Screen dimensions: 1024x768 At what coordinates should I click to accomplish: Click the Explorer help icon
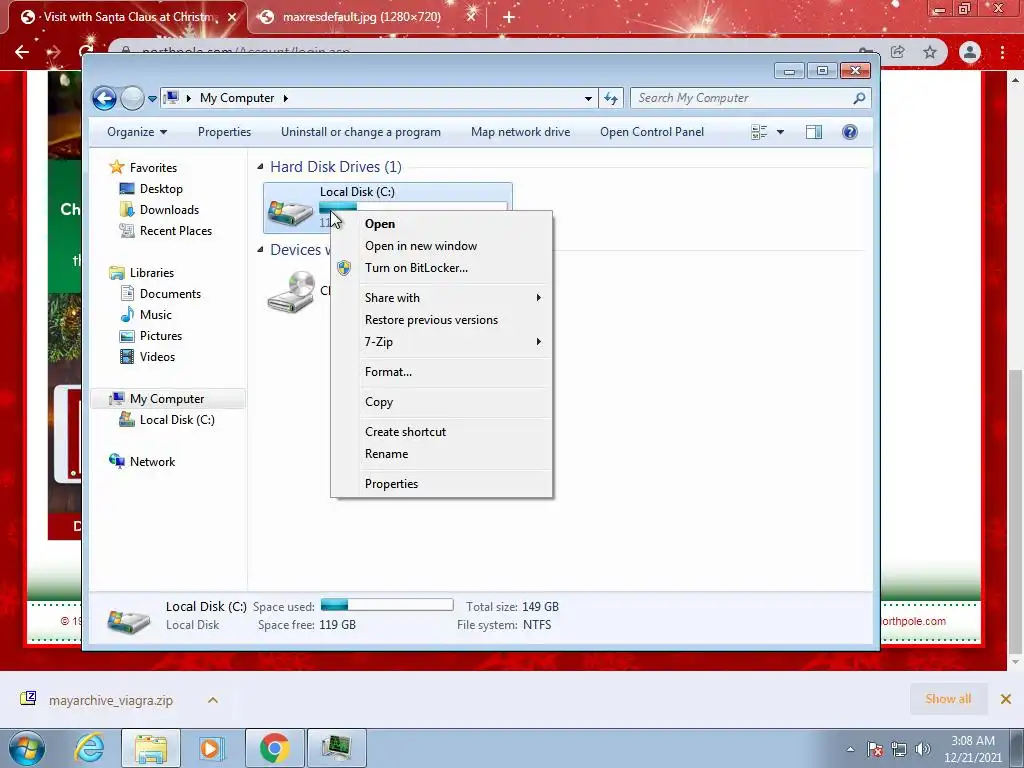[x=850, y=133]
